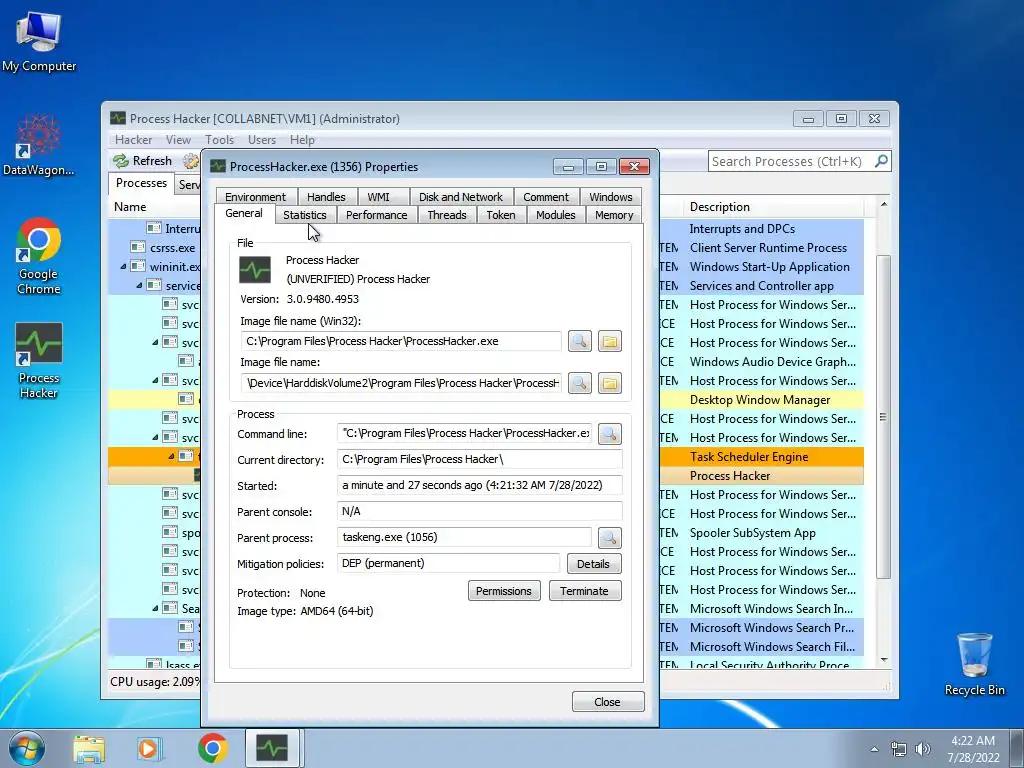Click csrss.exe process icon in the list
The width and height of the screenshot is (1024, 768).
click(x=138, y=248)
